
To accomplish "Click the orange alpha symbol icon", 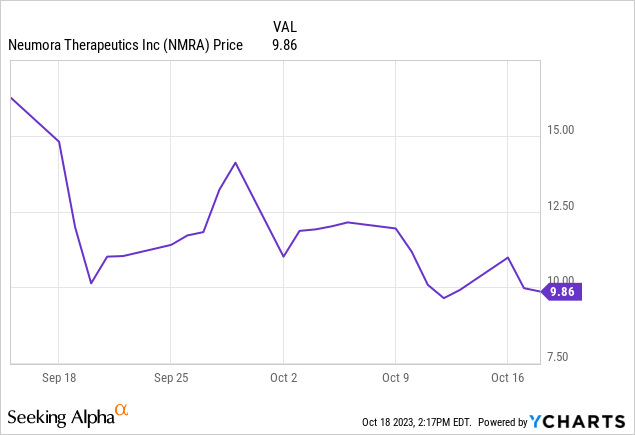I will click(122, 410).
